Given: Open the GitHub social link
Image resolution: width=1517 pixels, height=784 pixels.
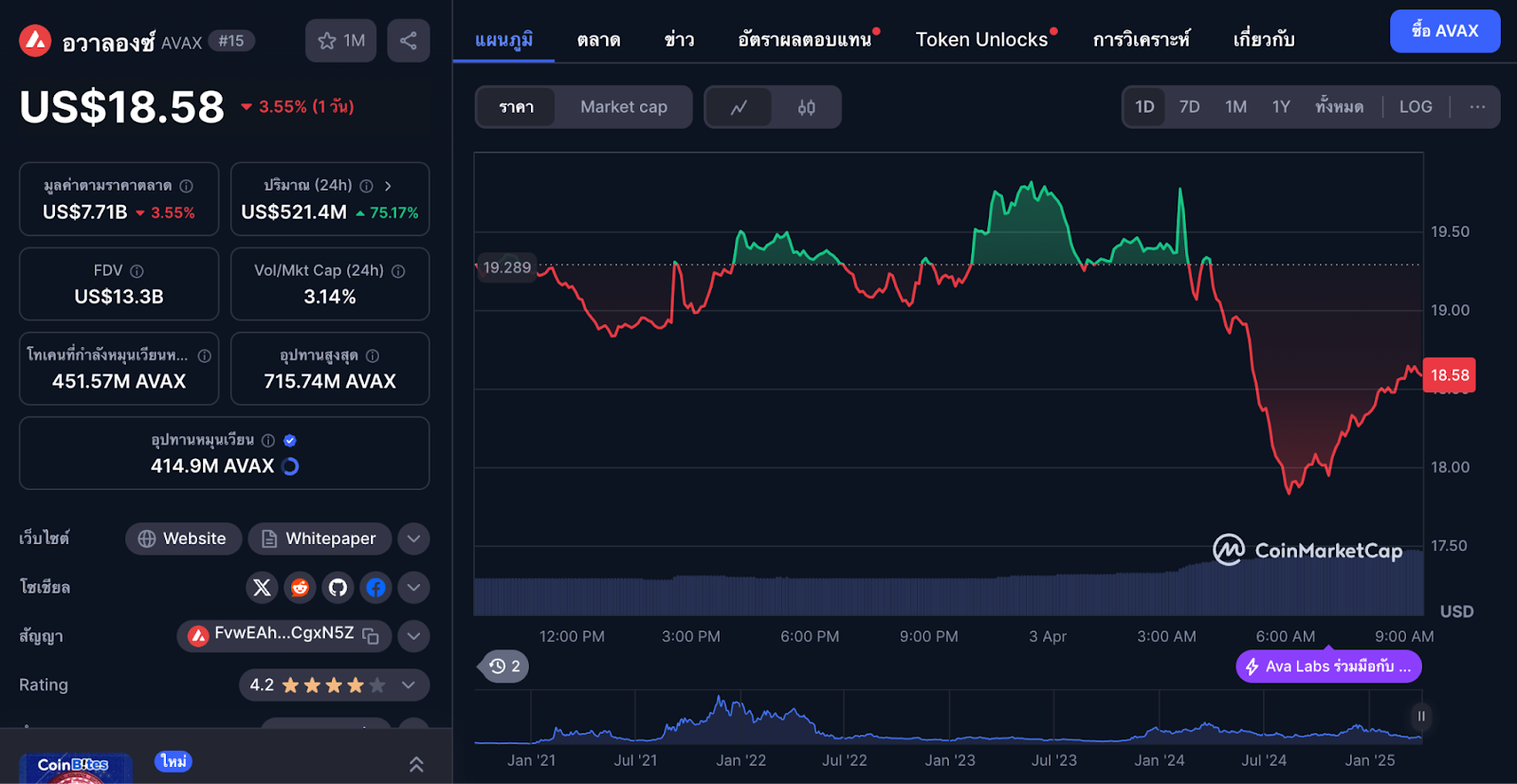Looking at the screenshot, I should tap(338, 588).
